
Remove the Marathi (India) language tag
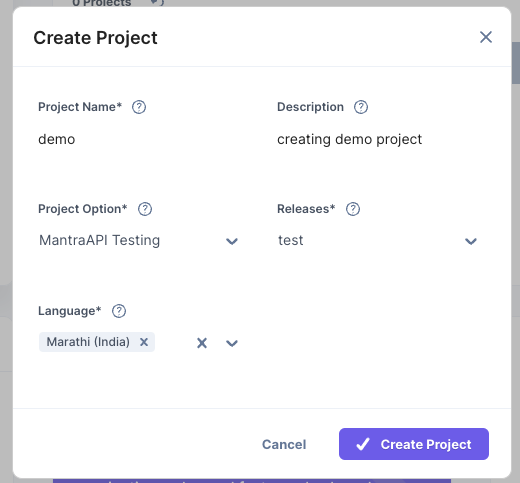coord(144,342)
